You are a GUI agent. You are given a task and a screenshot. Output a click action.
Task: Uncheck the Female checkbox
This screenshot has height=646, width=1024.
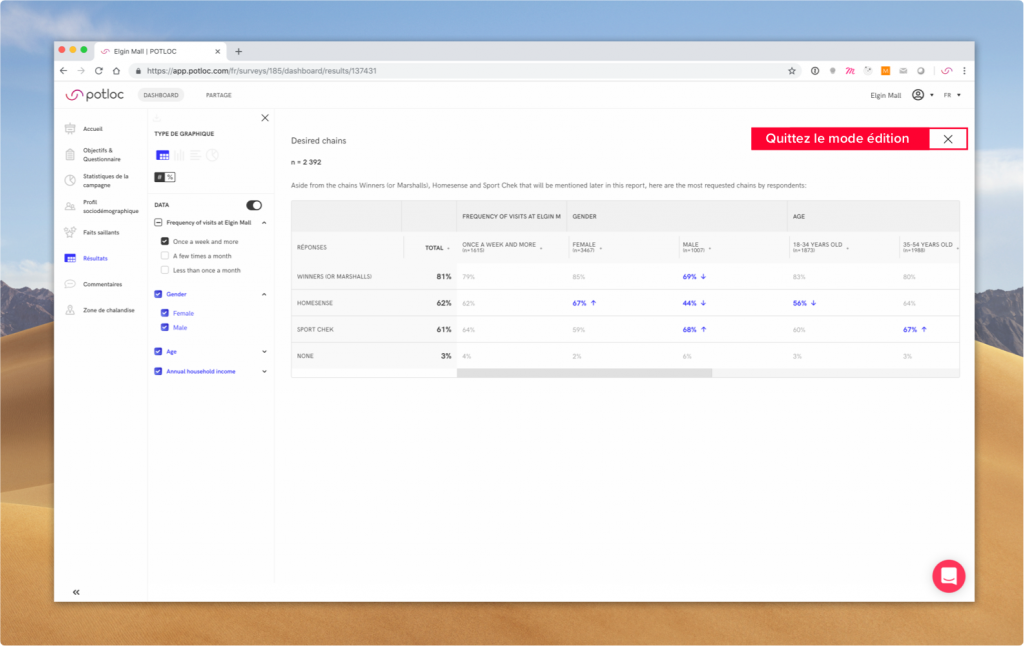(x=165, y=313)
